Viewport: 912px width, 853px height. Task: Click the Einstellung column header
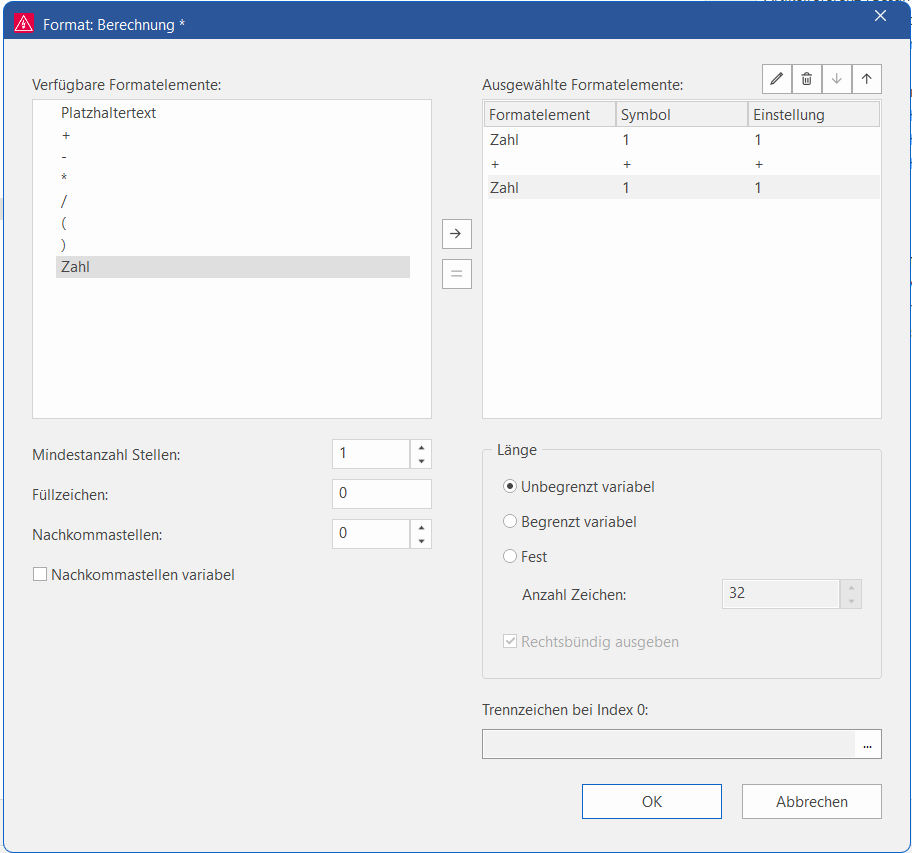tap(814, 115)
